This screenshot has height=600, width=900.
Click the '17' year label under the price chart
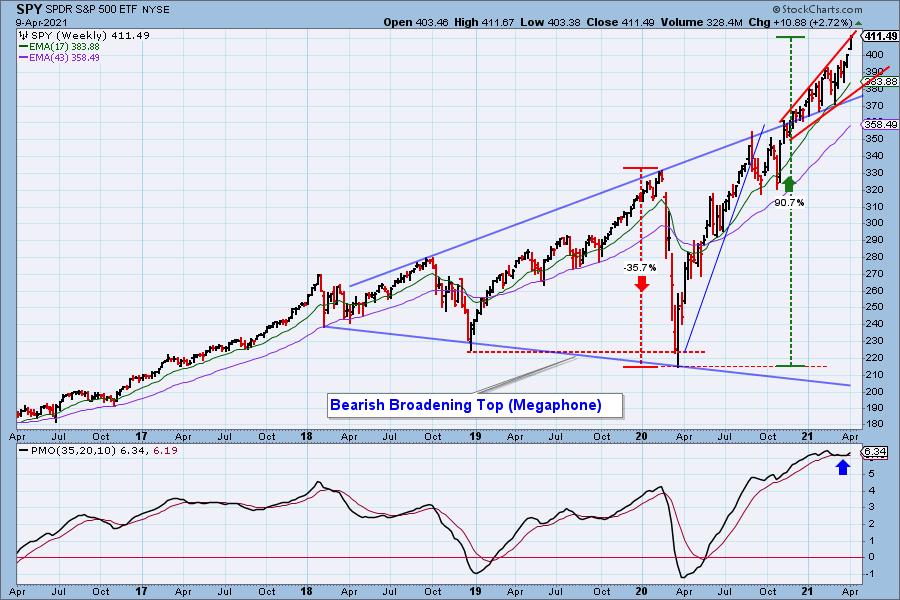pyautogui.click(x=141, y=436)
